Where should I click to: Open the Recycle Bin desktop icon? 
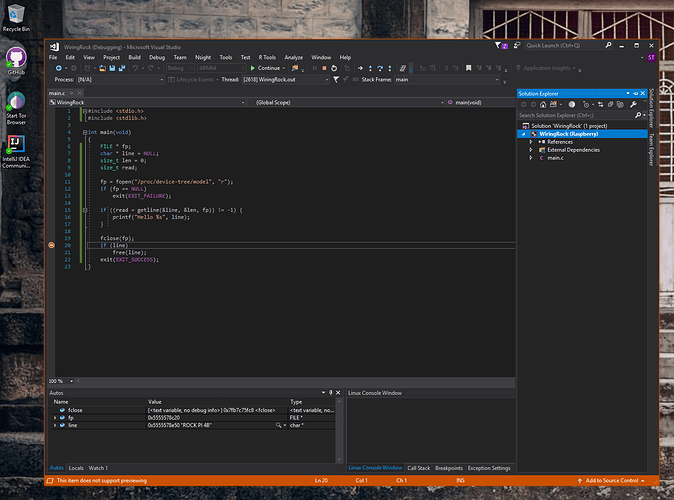[x=16, y=18]
